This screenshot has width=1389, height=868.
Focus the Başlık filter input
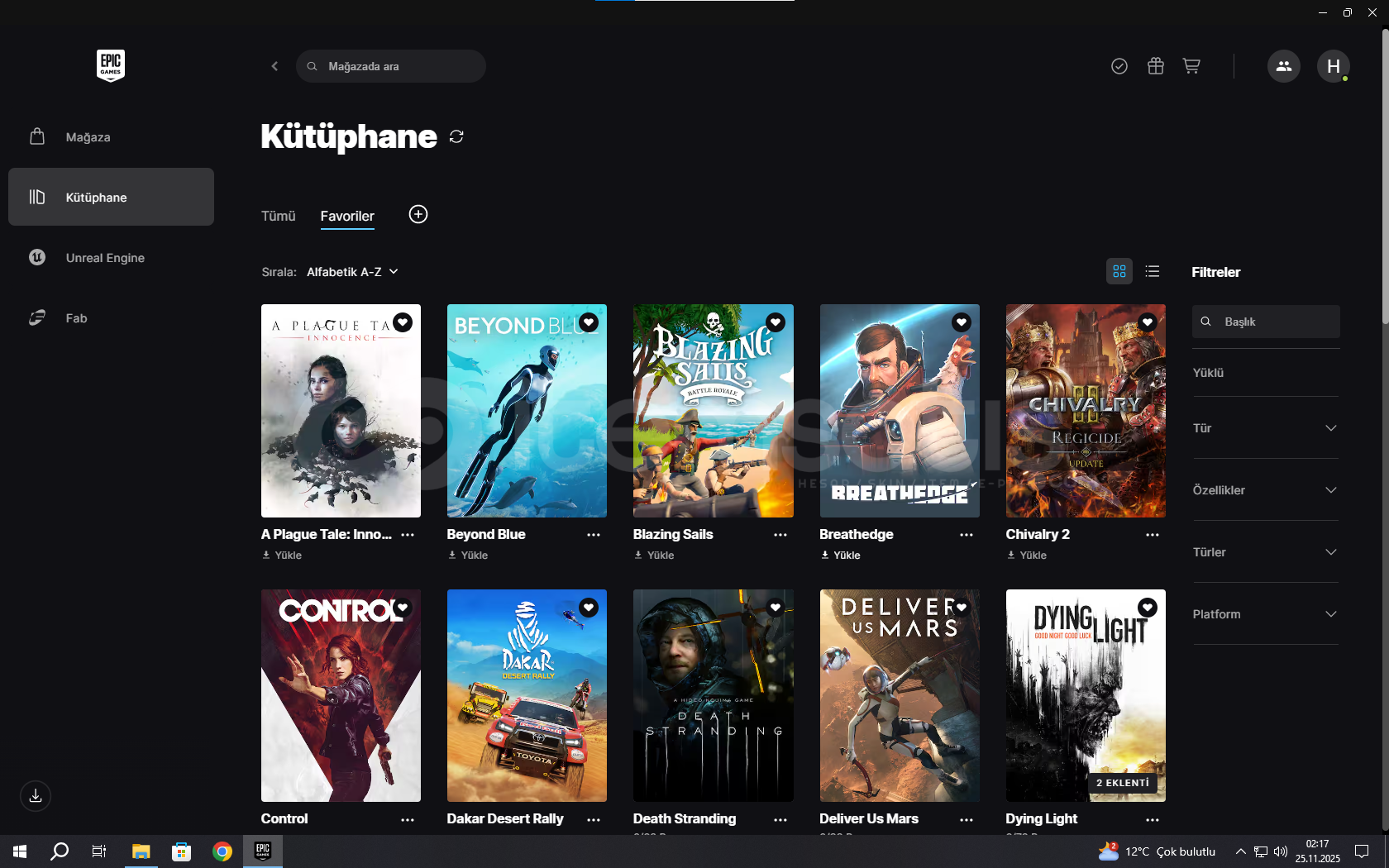[1266, 322]
